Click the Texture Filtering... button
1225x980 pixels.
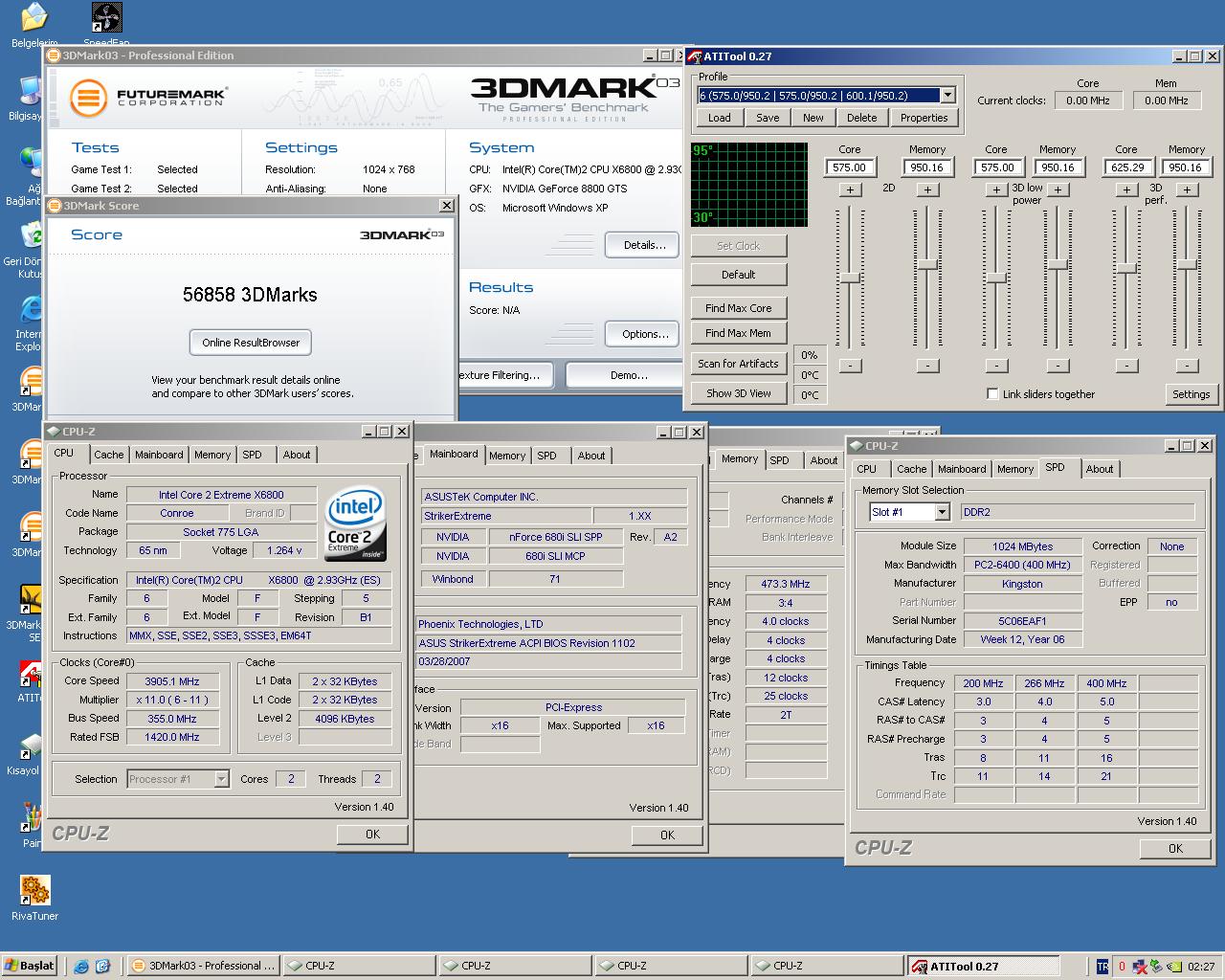point(506,375)
